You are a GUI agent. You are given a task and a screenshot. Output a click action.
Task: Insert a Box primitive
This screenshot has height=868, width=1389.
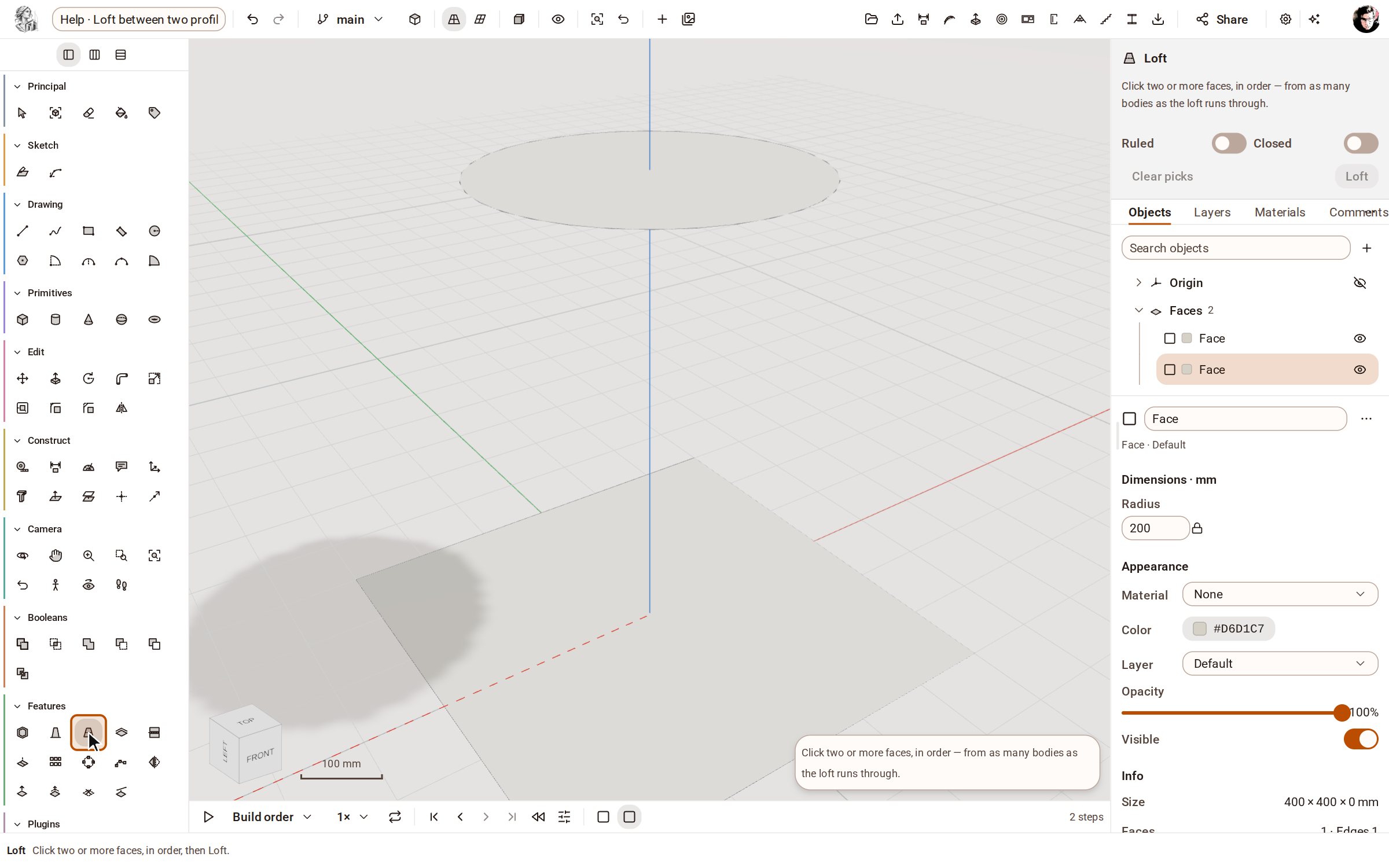[x=22, y=319]
